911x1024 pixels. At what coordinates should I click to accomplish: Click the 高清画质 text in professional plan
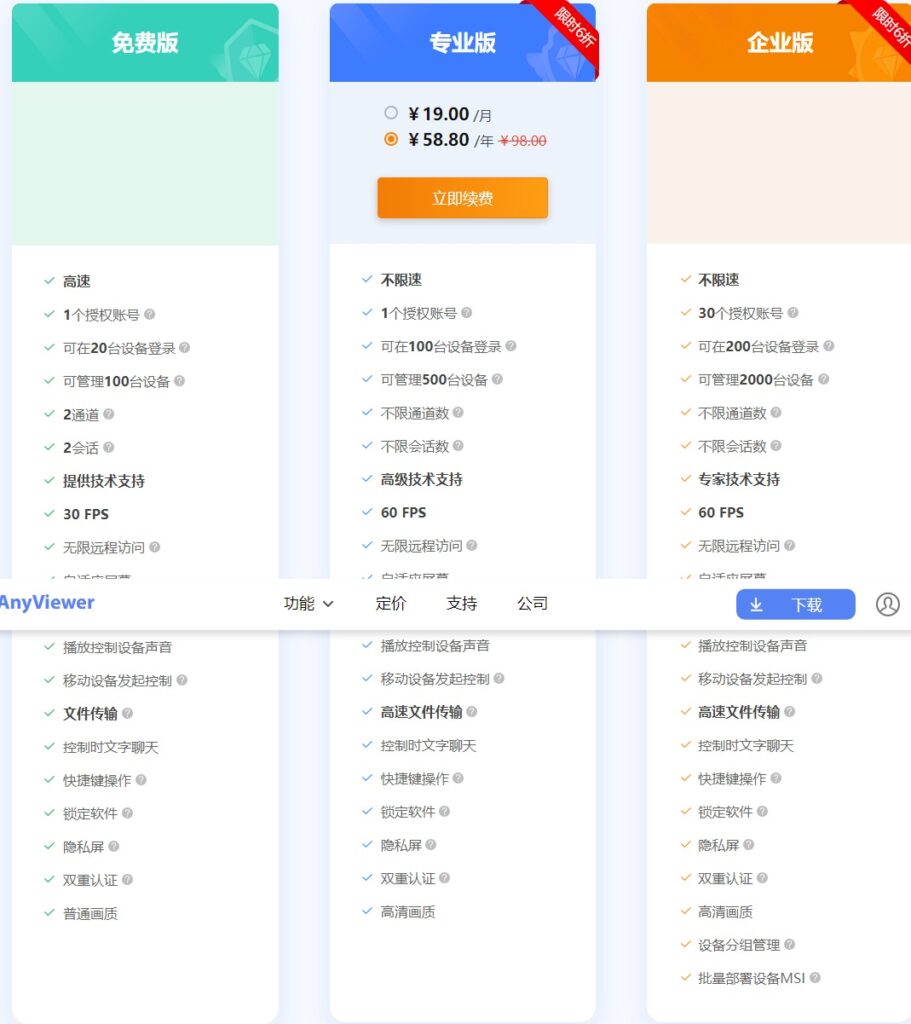click(x=408, y=912)
